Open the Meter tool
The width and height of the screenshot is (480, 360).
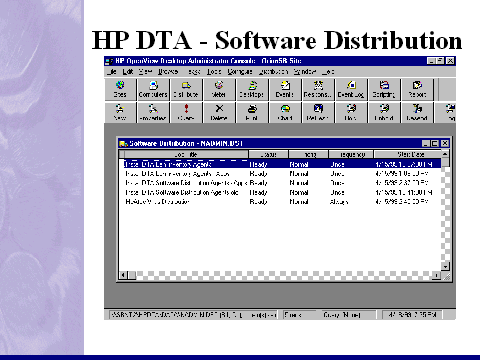click(219, 89)
